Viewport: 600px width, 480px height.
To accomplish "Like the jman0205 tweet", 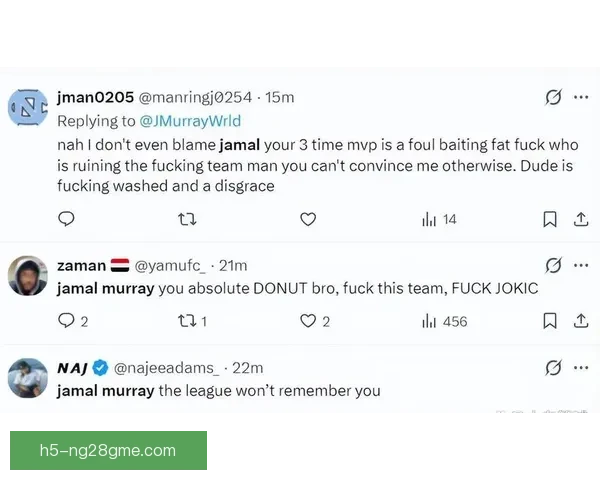I will click(308, 219).
